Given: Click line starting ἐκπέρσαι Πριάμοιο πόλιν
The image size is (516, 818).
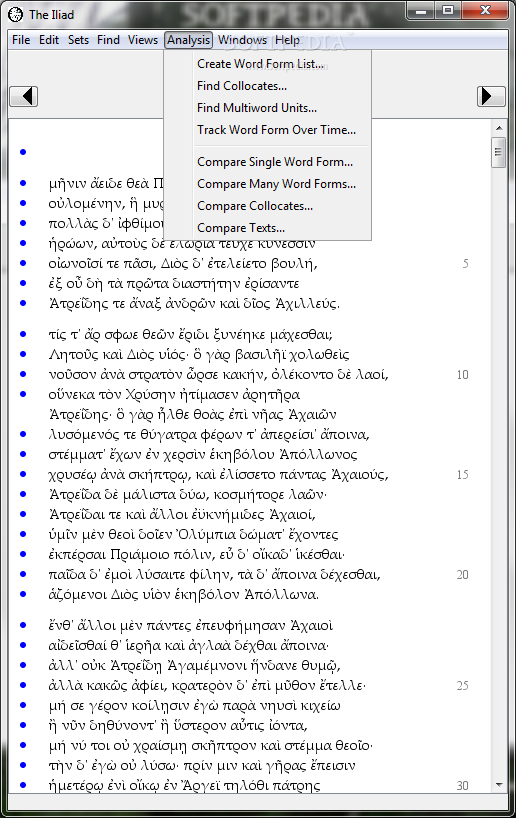Looking at the screenshot, I should [197, 554].
